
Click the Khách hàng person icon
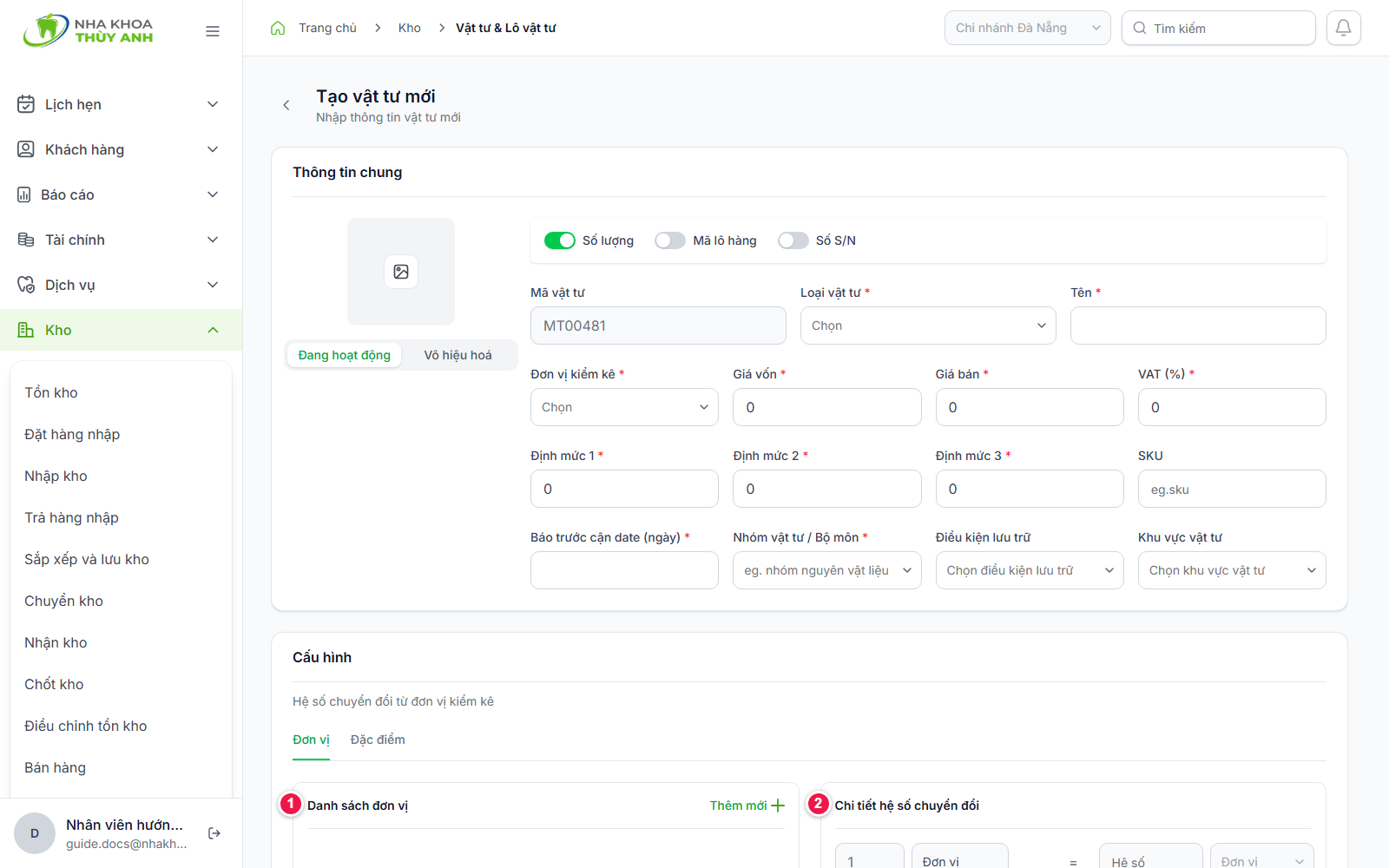(26, 149)
